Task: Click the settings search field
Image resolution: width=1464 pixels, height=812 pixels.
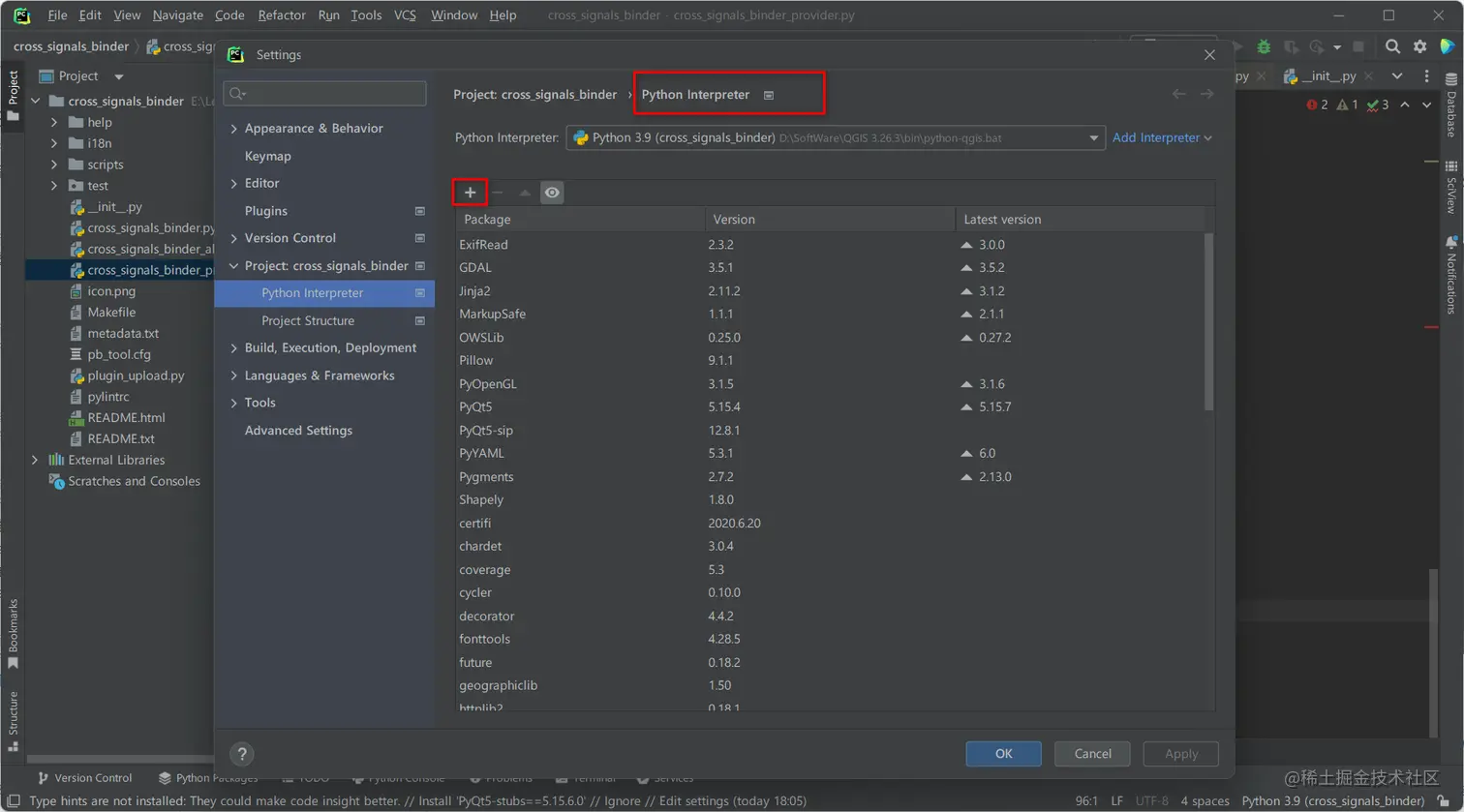Action: (x=324, y=93)
